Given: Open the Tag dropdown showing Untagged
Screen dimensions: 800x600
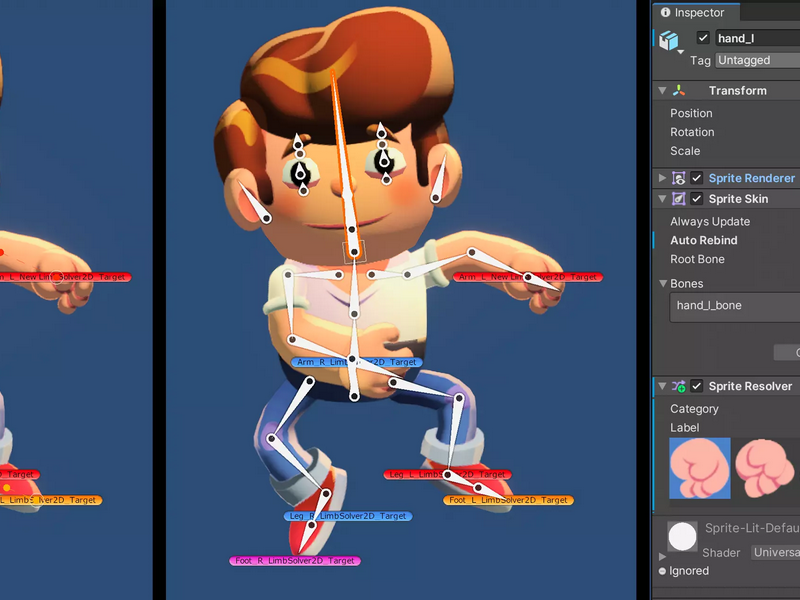Looking at the screenshot, I should point(757,60).
